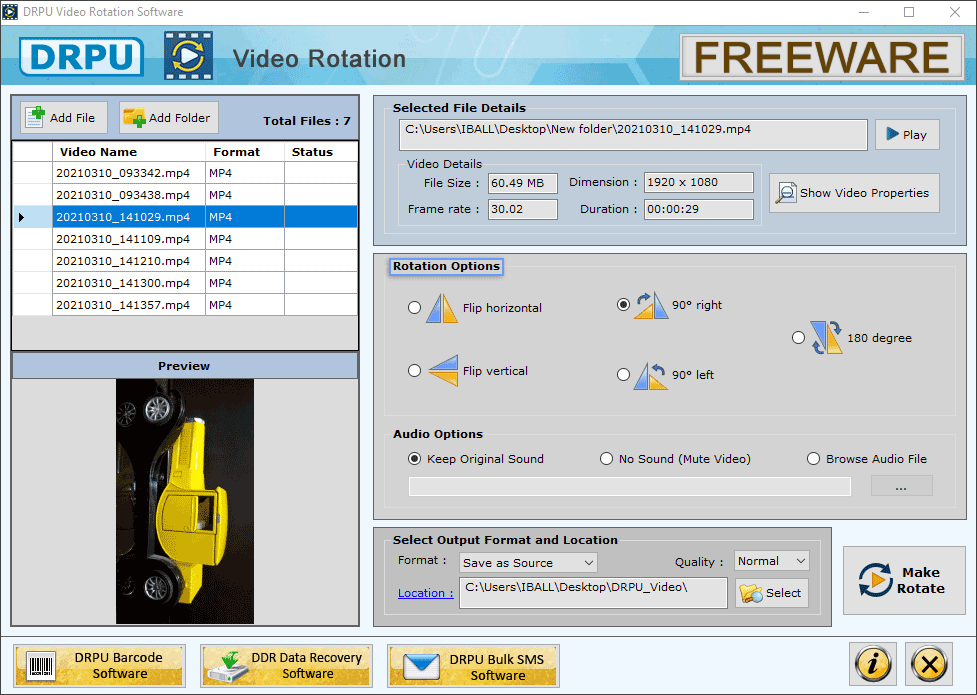Click the preview thumbnail of yellow car
977x695 pixels.
click(x=185, y=501)
